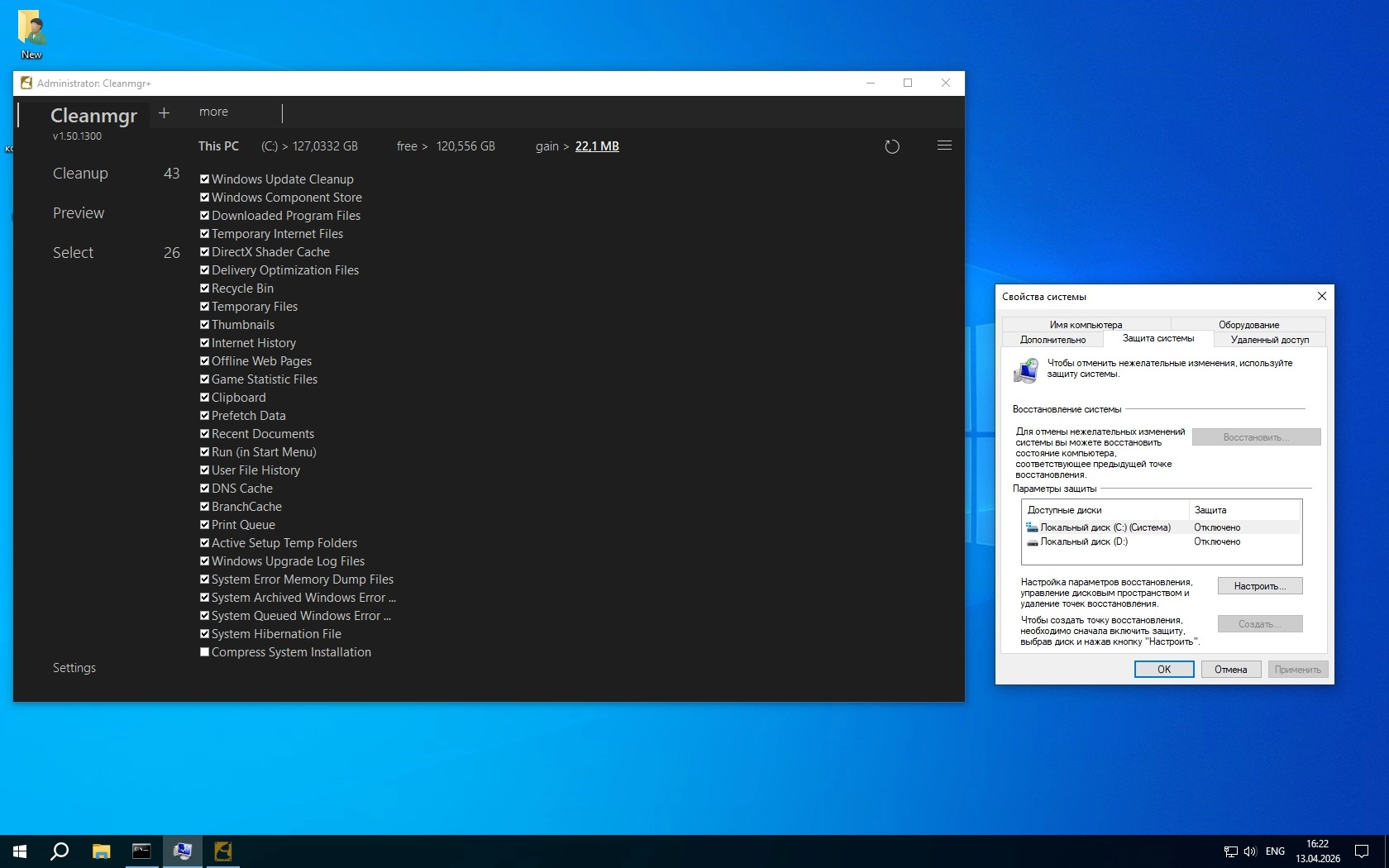Click the volume icon in system tray

(1249, 851)
